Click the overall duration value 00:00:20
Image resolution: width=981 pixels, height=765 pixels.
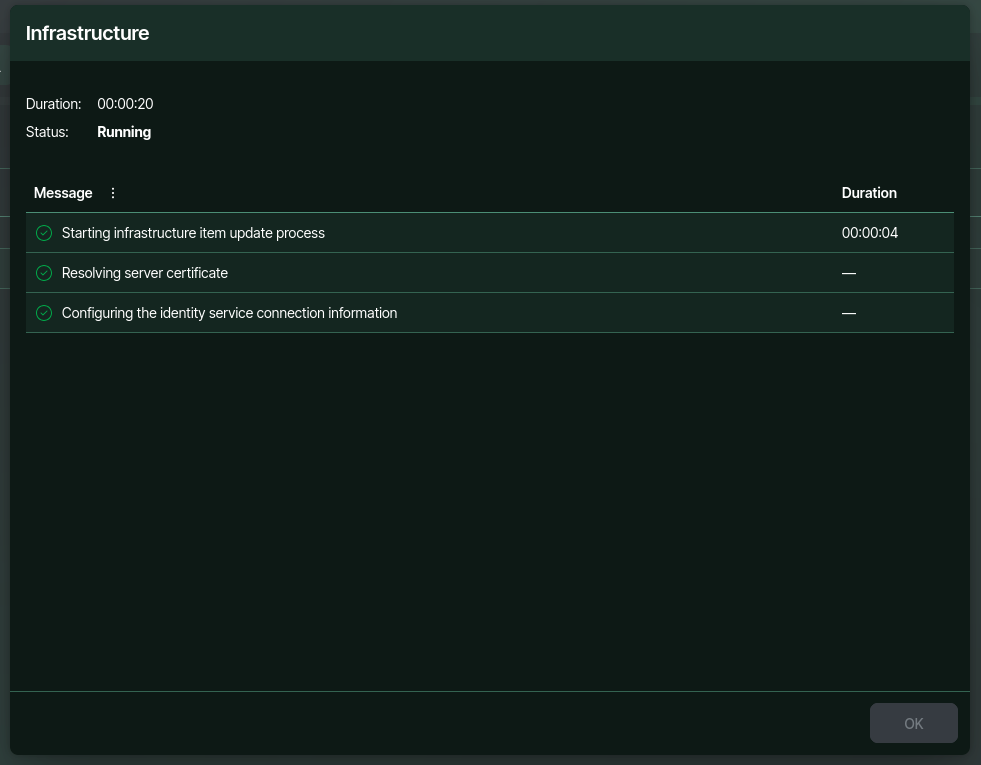[x=125, y=104]
